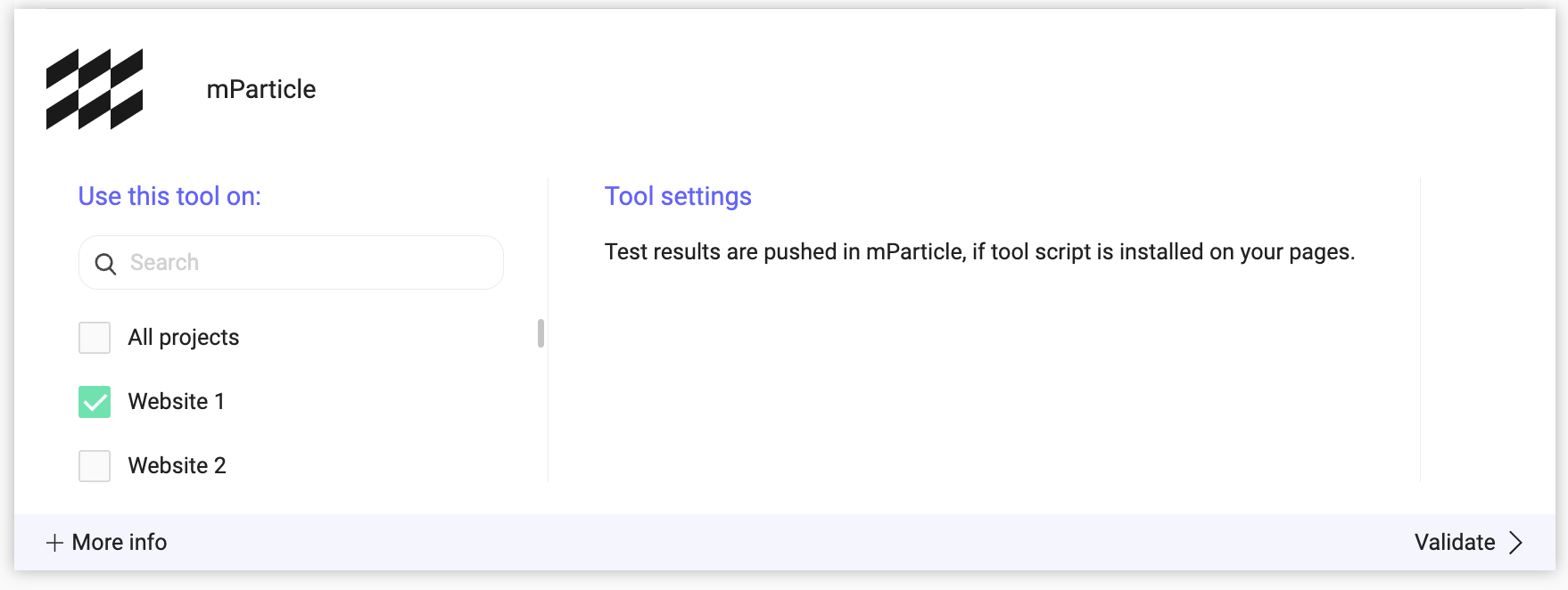Click the plus icon beside More info
The height and width of the screenshot is (590, 1568).
(x=54, y=543)
